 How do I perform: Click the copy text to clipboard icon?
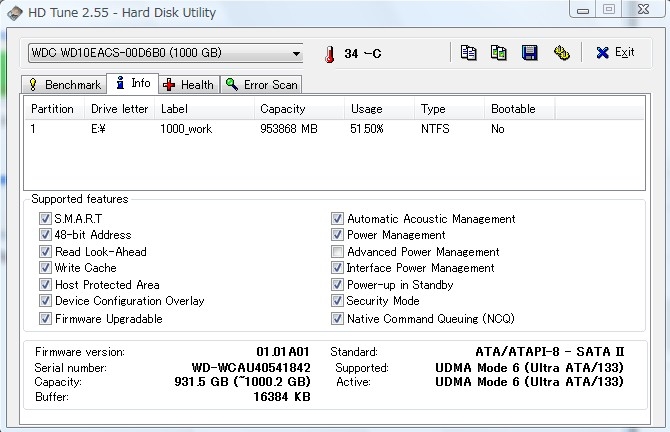click(468, 53)
